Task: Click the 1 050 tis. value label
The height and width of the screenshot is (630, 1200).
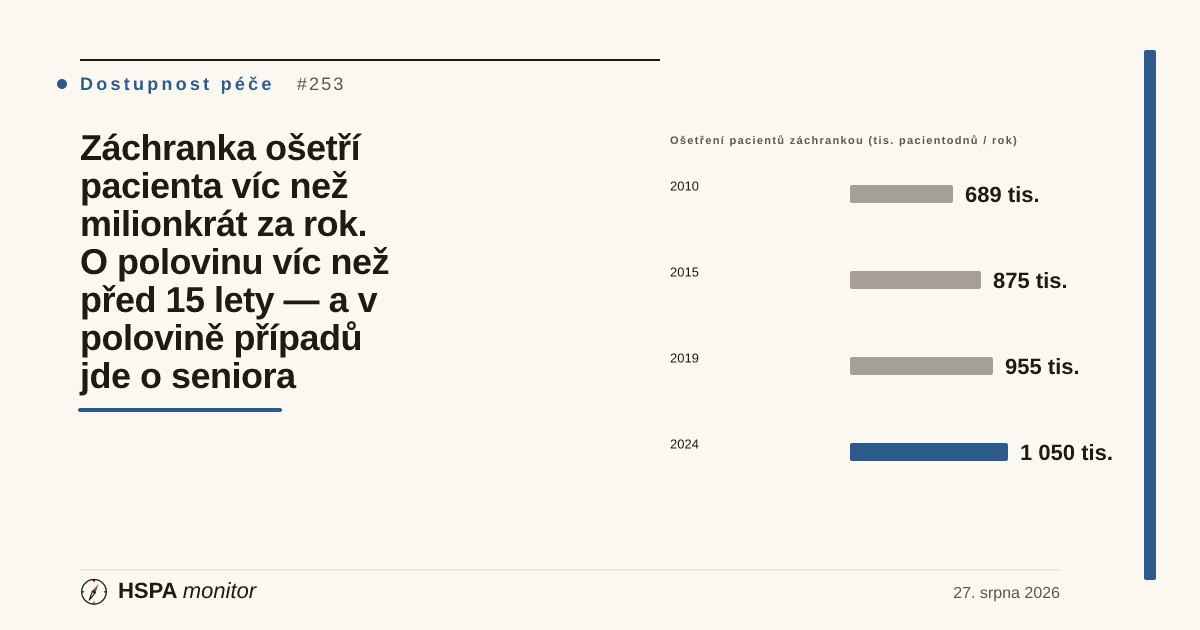Action: (x=1066, y=453)
